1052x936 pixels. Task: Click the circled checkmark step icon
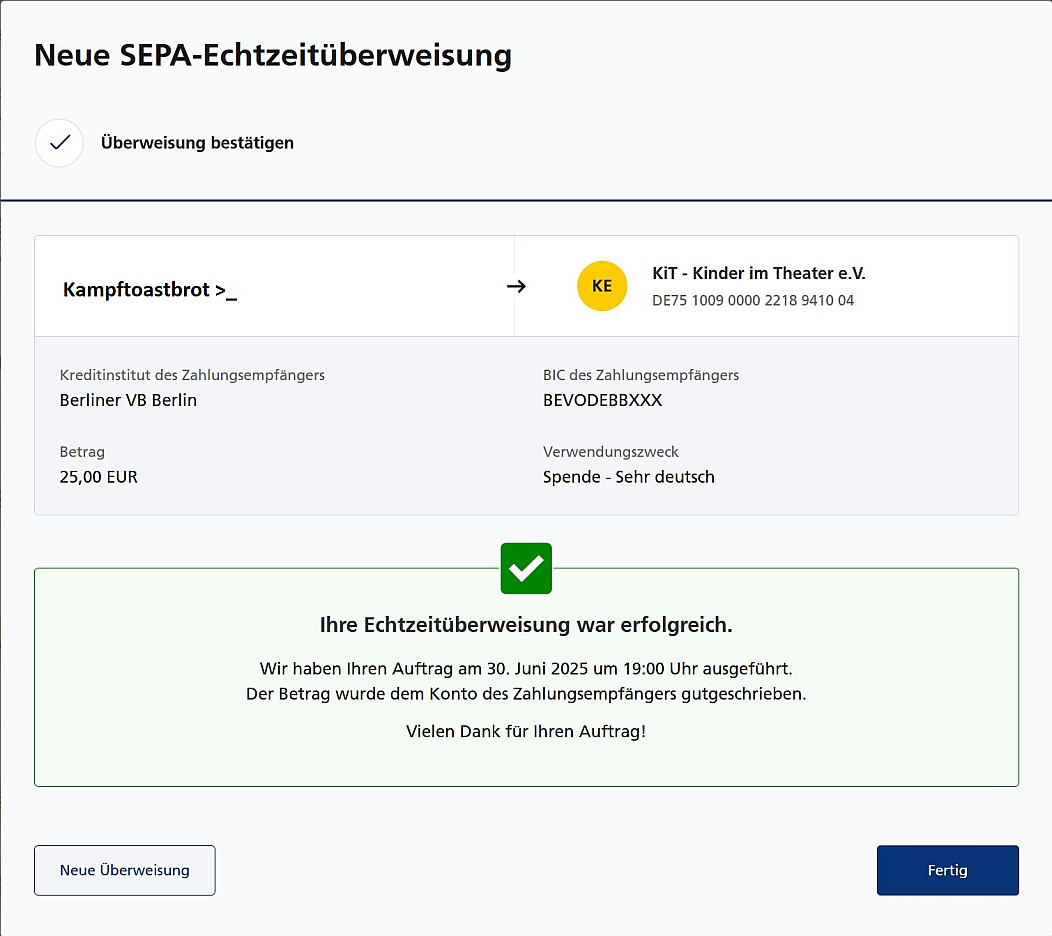59,143
